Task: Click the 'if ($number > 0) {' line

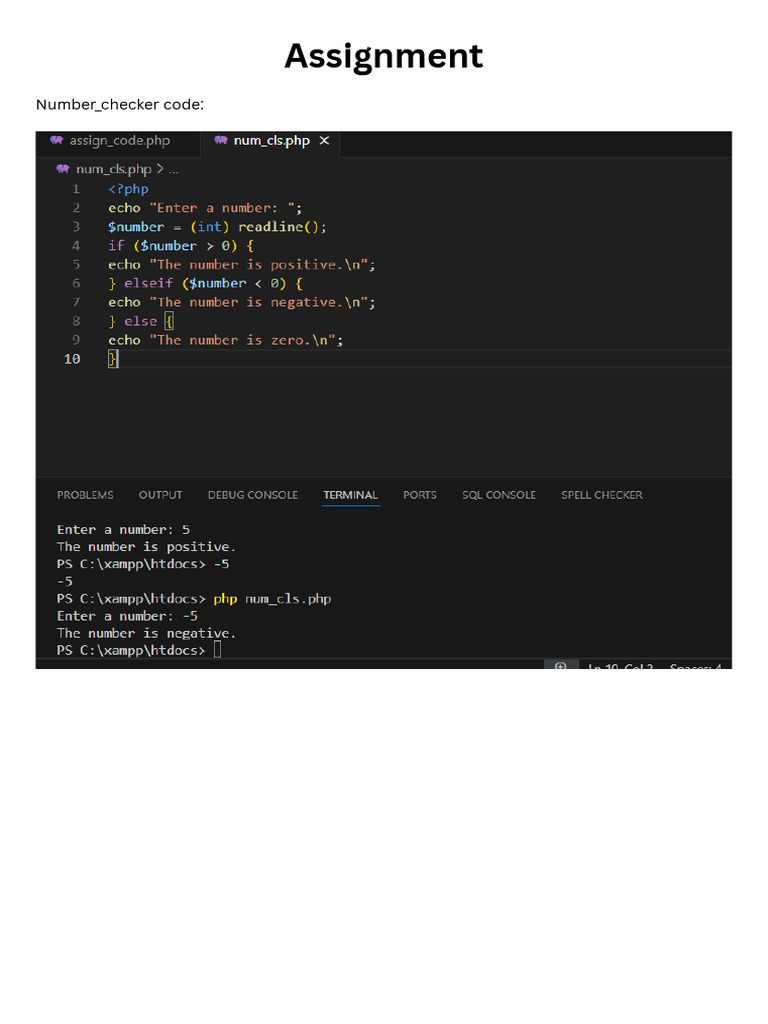Action: point(181,246)
